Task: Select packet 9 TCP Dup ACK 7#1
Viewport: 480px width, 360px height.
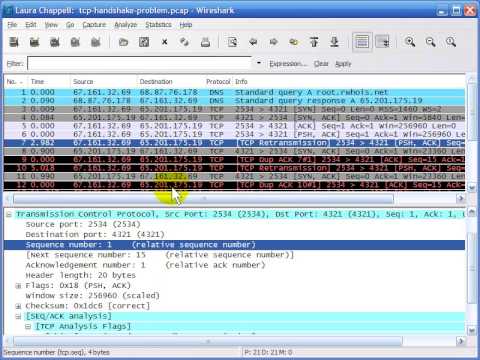Action: [x=235, y=160]
